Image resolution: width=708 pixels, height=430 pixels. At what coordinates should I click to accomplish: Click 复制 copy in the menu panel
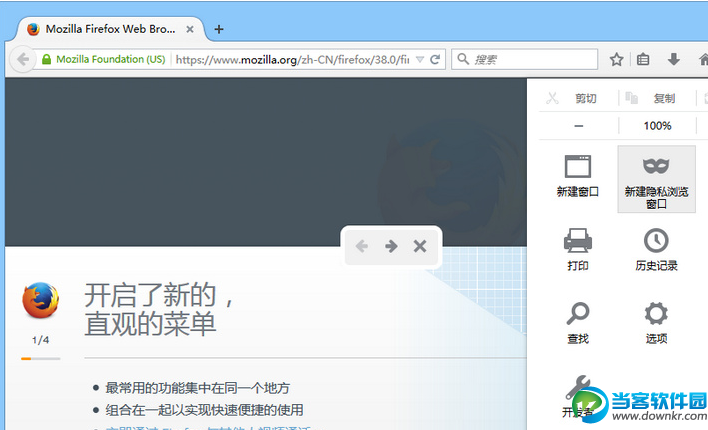[x=665, y=98]
